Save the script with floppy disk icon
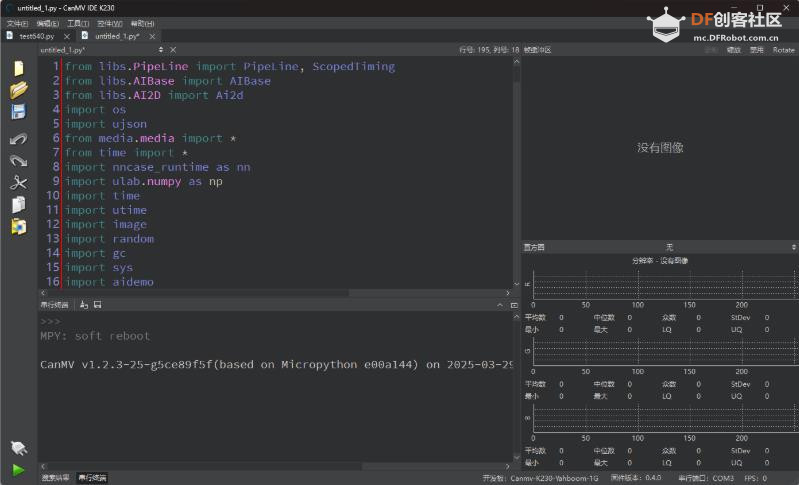The height and width of the screenshot is (485, 799). click(18, 112)
